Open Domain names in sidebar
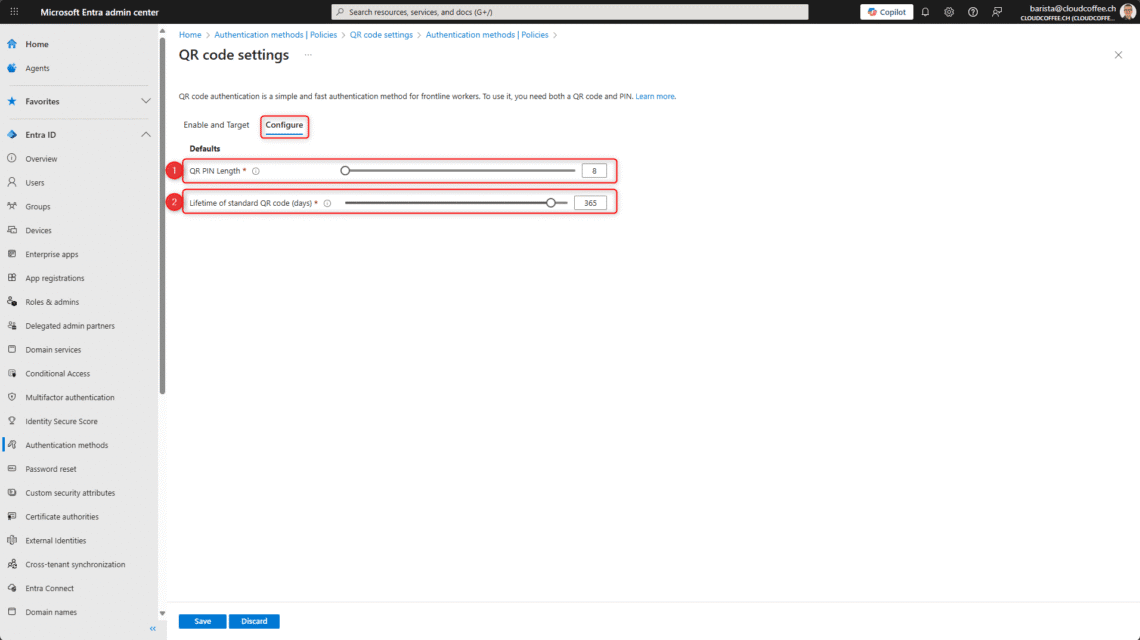 [51, 612]
